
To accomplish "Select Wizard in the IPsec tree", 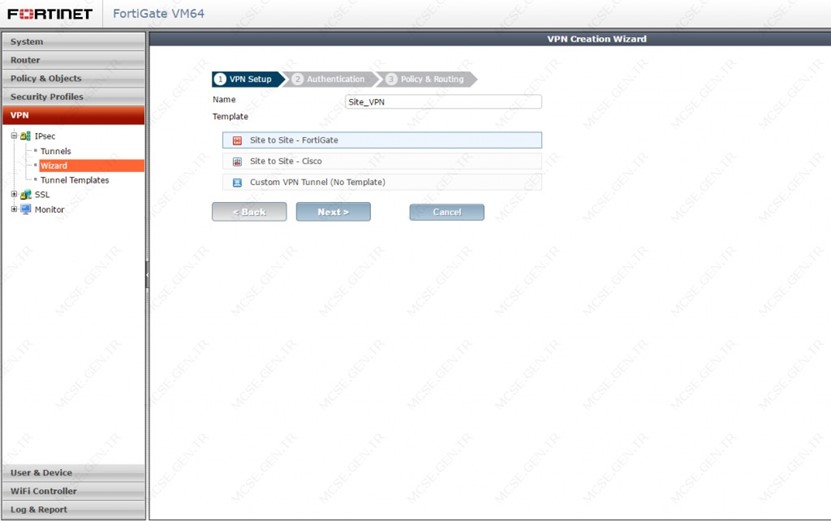I will (x=91, y=165).
